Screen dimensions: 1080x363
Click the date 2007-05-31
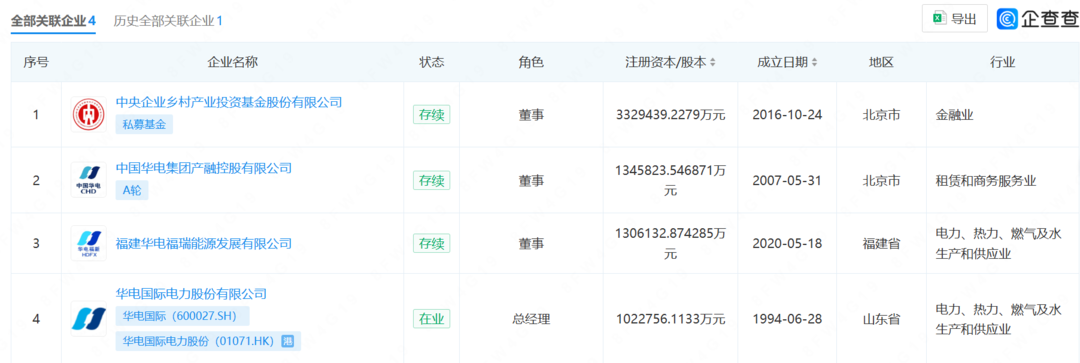(x=787, y=180)
